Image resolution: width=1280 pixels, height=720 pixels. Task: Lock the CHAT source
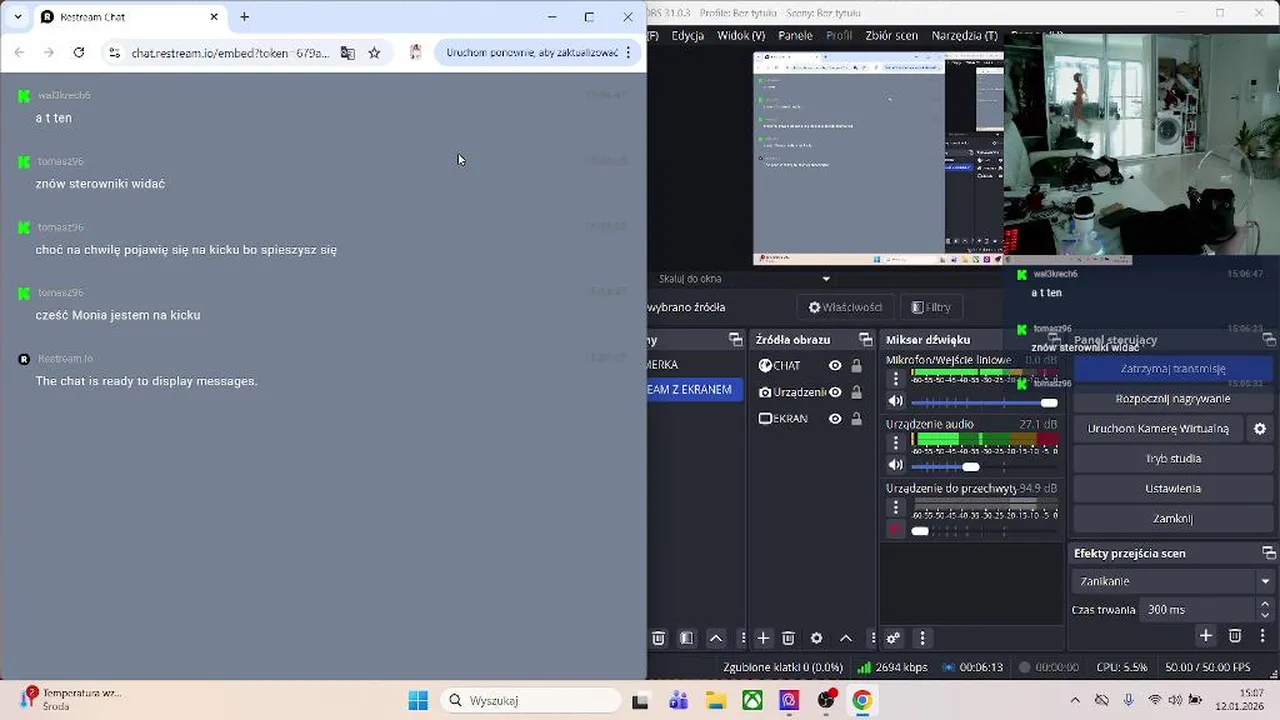[856, 366]
